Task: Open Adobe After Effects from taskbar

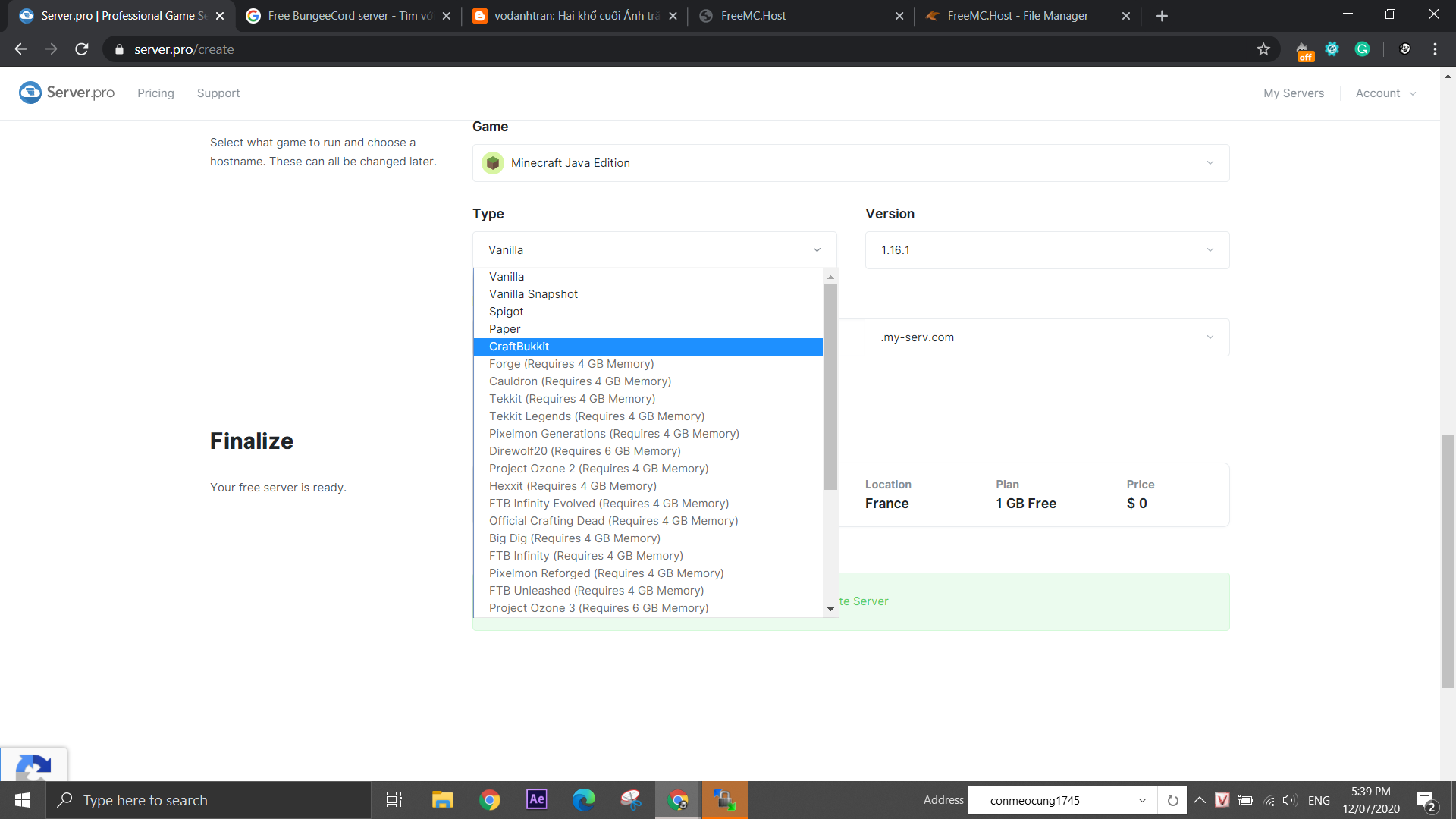Action: click(537, 799)
